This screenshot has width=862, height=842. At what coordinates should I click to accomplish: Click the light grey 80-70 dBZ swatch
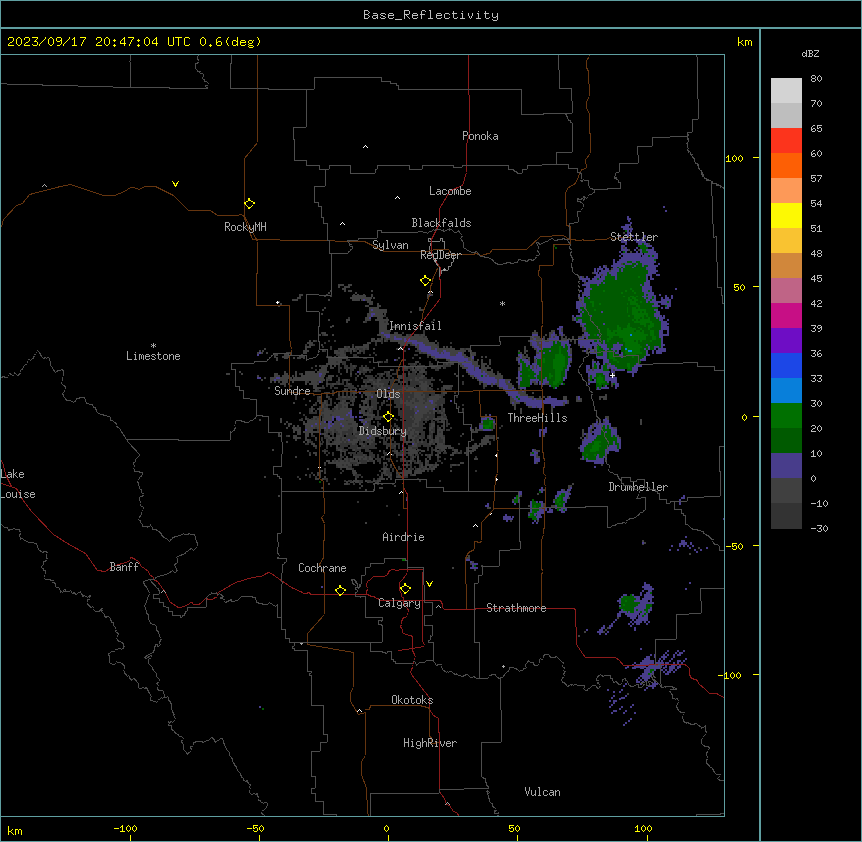786,90
